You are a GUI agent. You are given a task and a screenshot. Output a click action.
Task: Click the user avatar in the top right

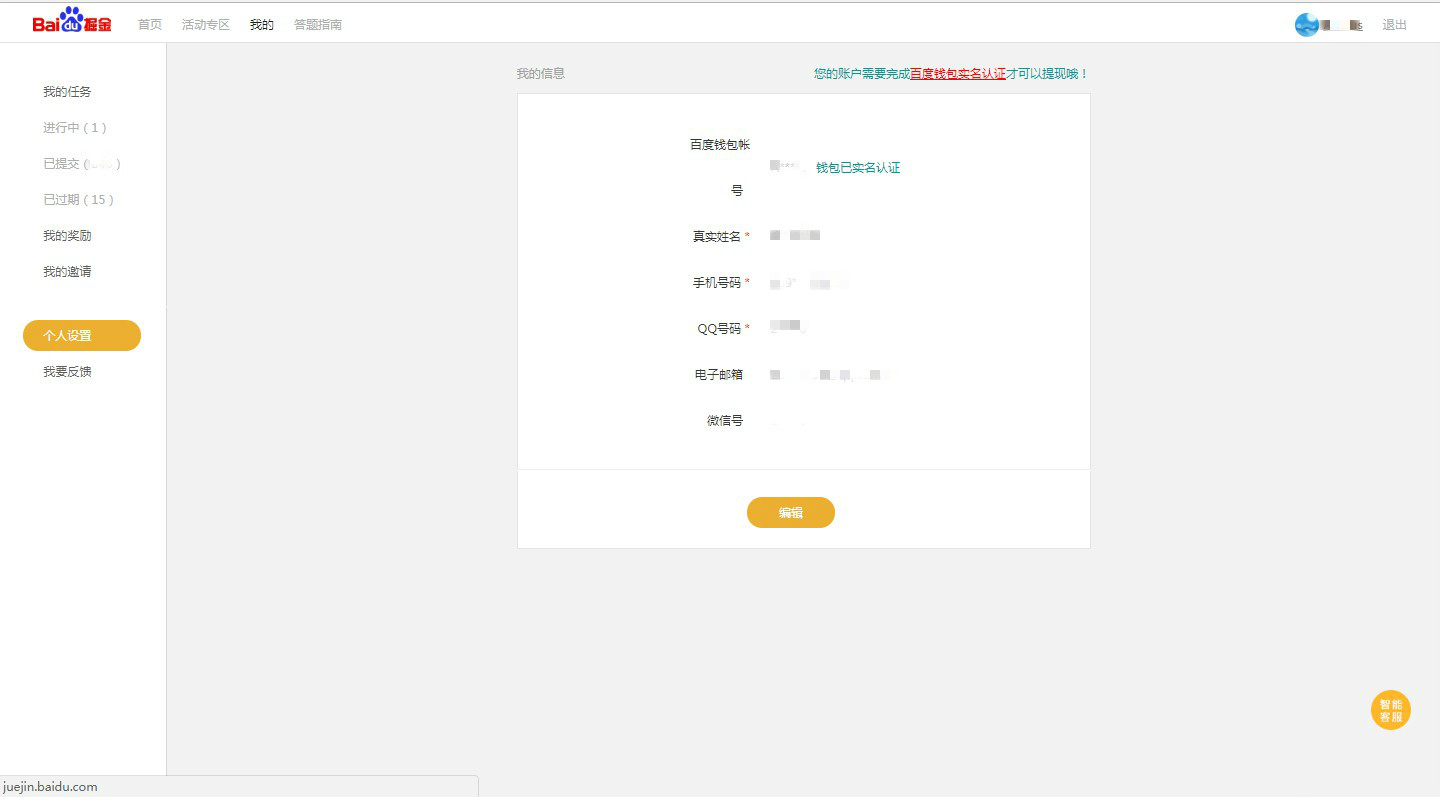coord(1307,24)
